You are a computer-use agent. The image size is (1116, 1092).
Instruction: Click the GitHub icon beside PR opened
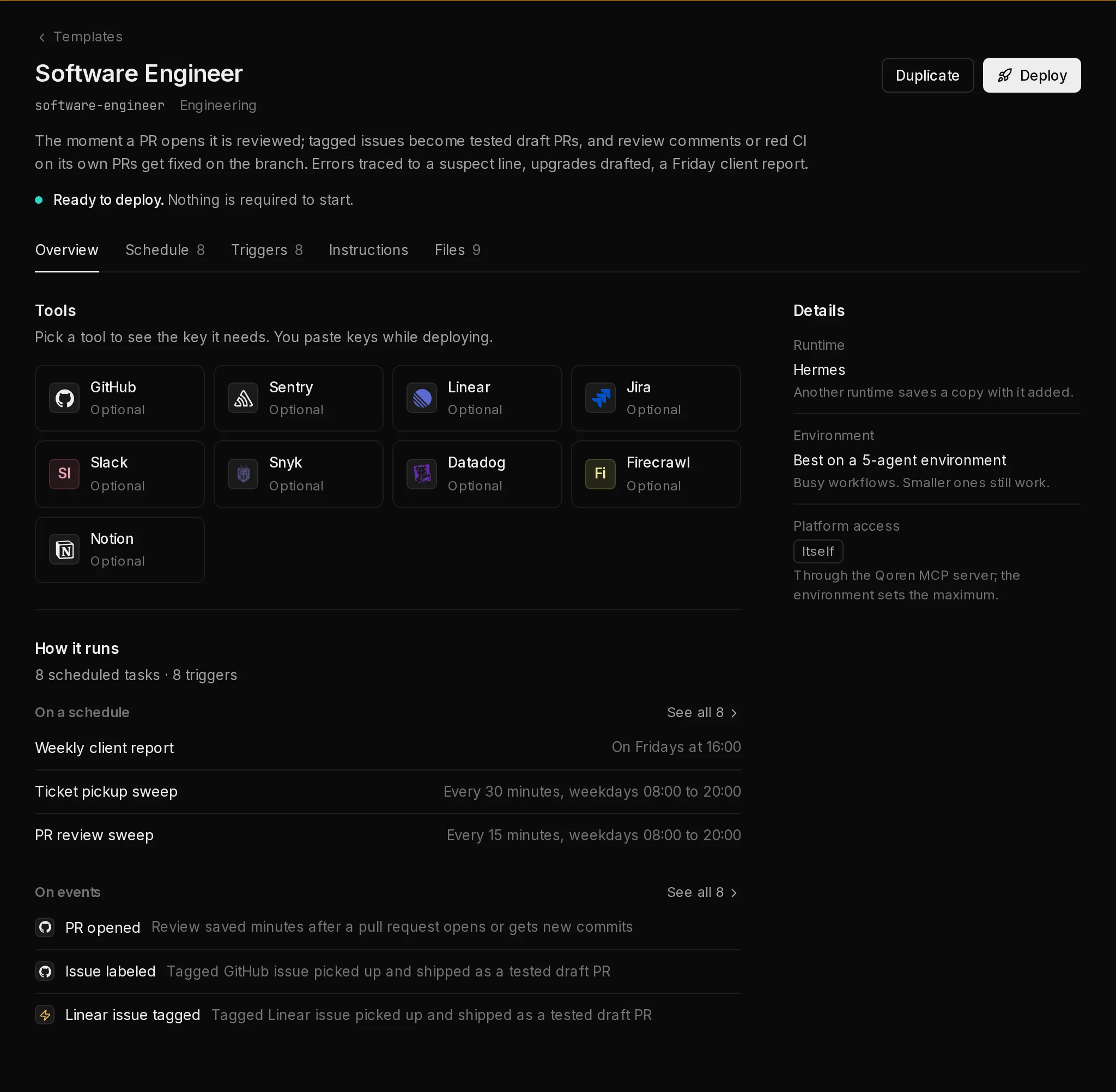45,927
